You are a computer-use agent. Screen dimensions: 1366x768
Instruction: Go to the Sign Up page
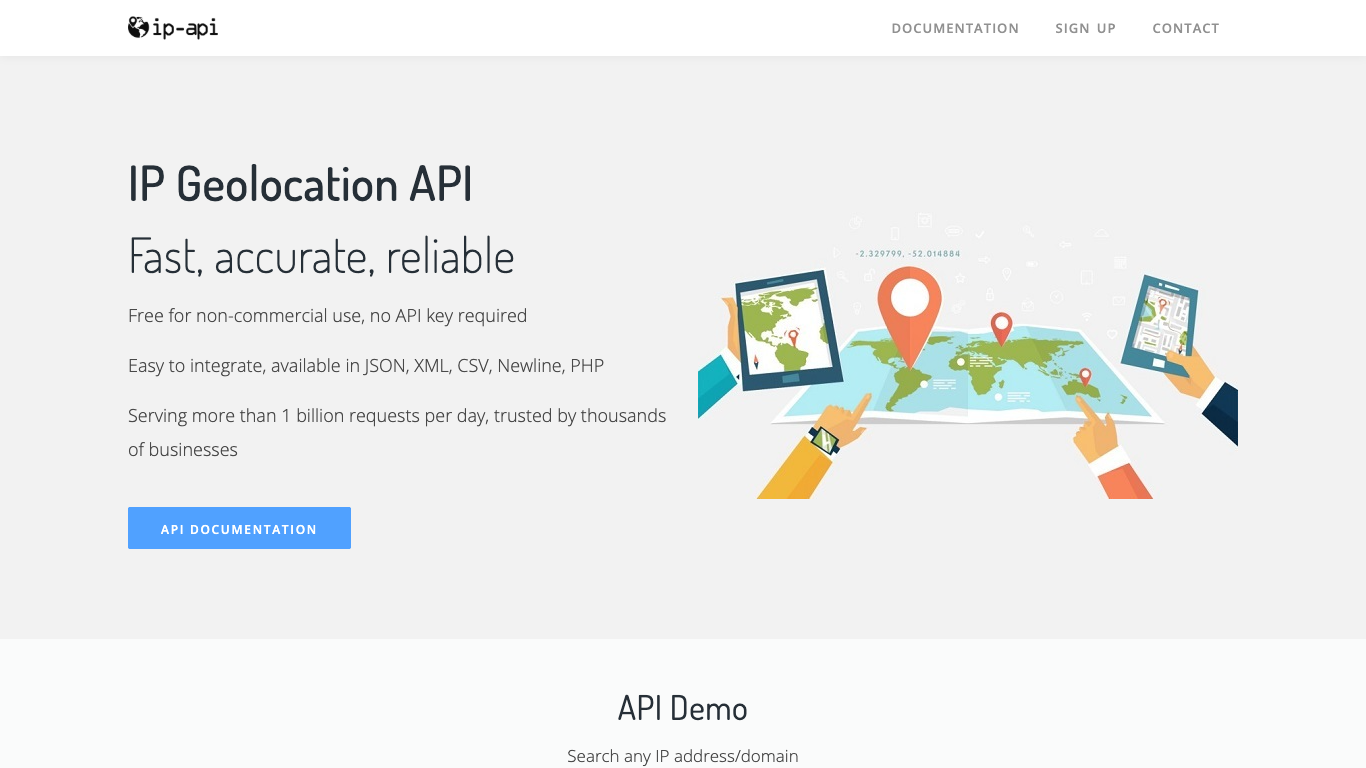point(1085,28)
